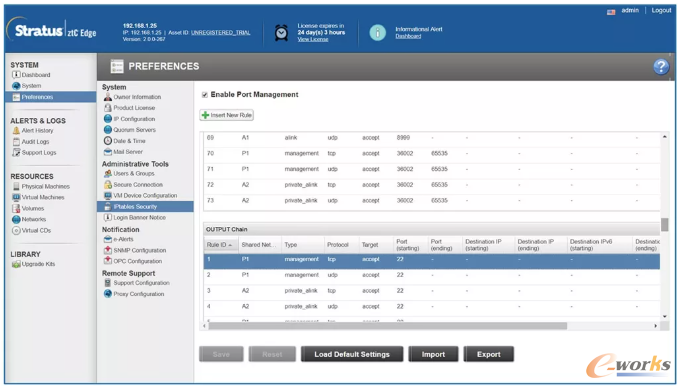681x388 pixels.
Task: Click the IP Configuration globe icon
Action: click(x=108, y=119)
